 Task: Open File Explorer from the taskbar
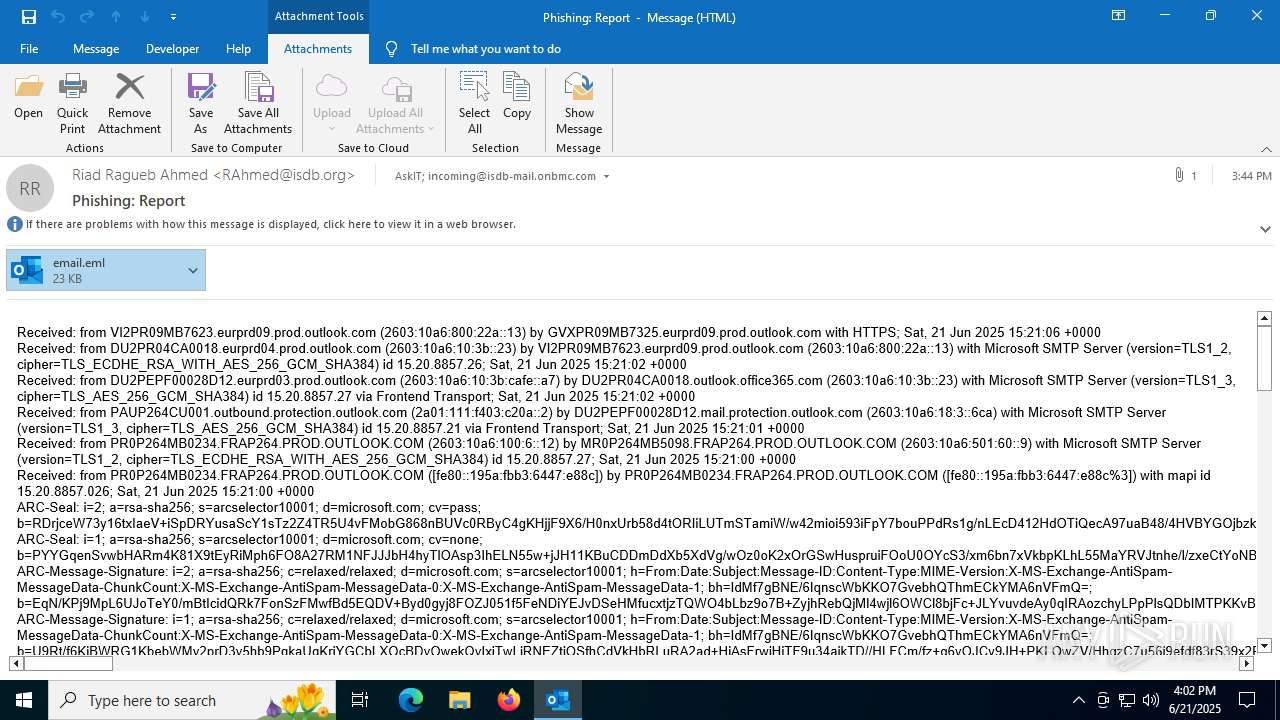460,700
